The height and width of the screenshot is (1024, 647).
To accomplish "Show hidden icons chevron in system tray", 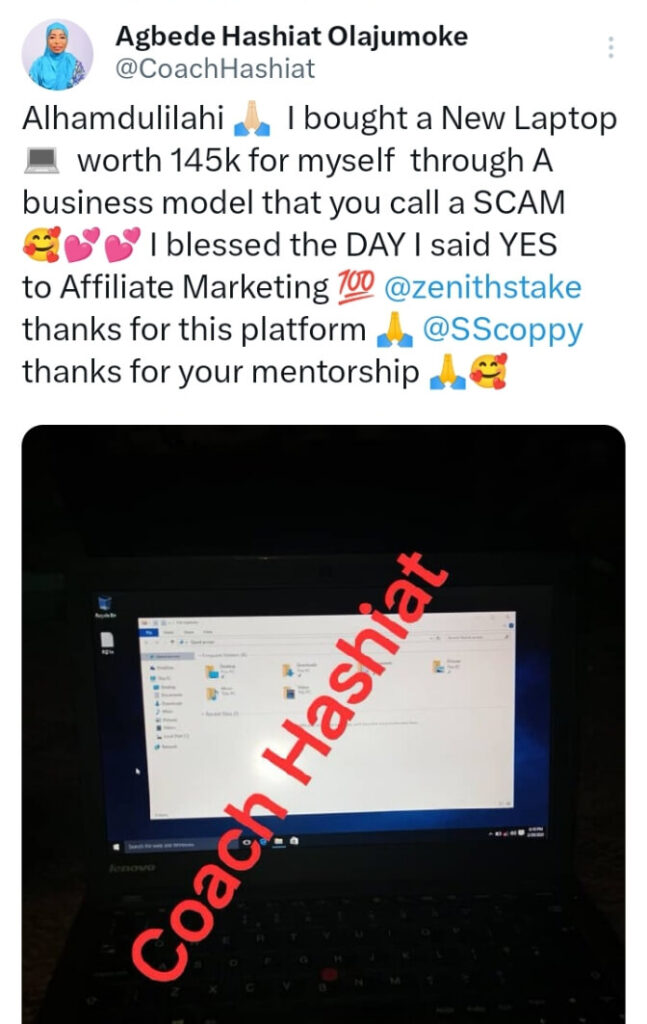I will (491, 835).
